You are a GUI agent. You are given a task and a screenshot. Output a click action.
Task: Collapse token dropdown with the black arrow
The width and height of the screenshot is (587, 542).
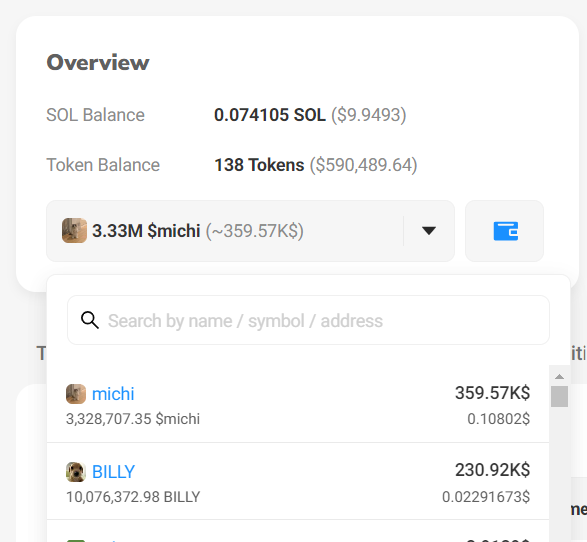[x=429, y=231]
